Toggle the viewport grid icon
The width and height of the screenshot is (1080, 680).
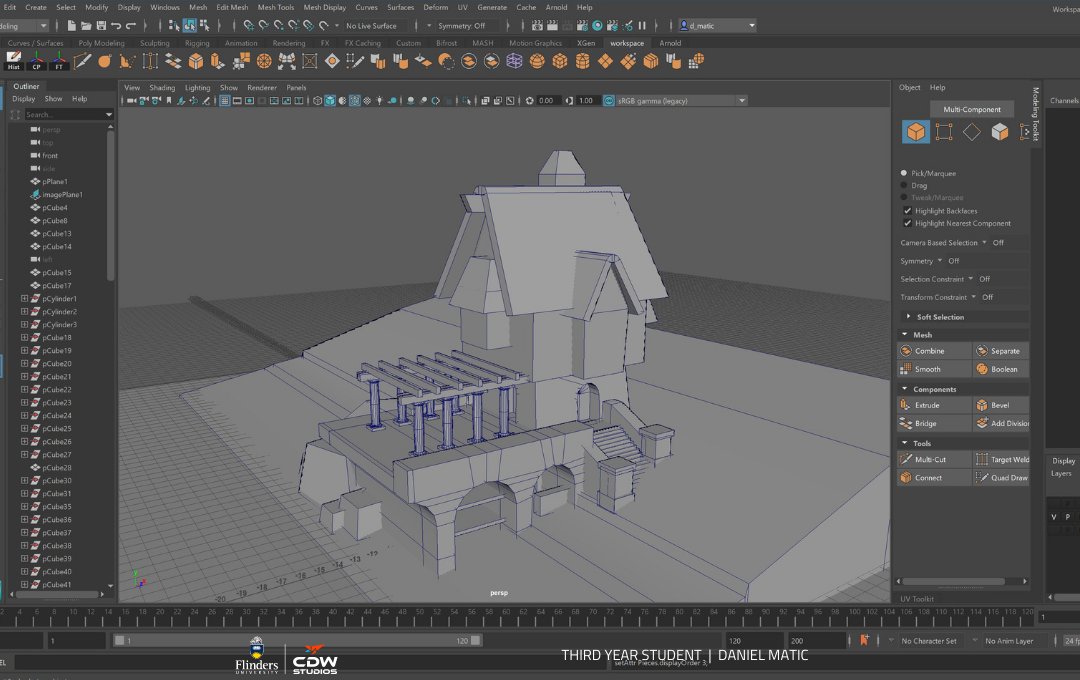coord(225,101)
